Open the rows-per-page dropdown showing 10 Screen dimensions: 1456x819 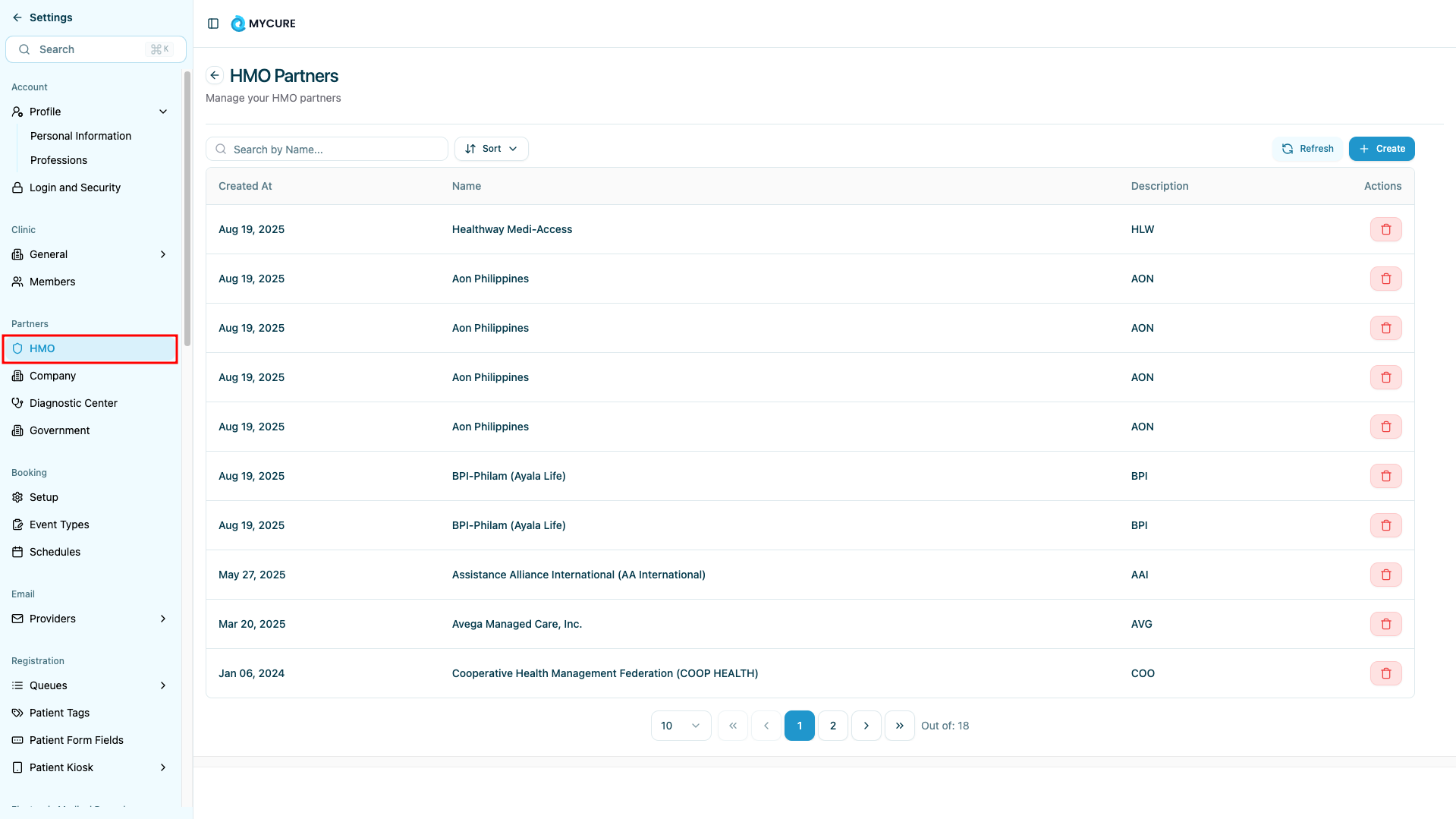pos(680,726)
